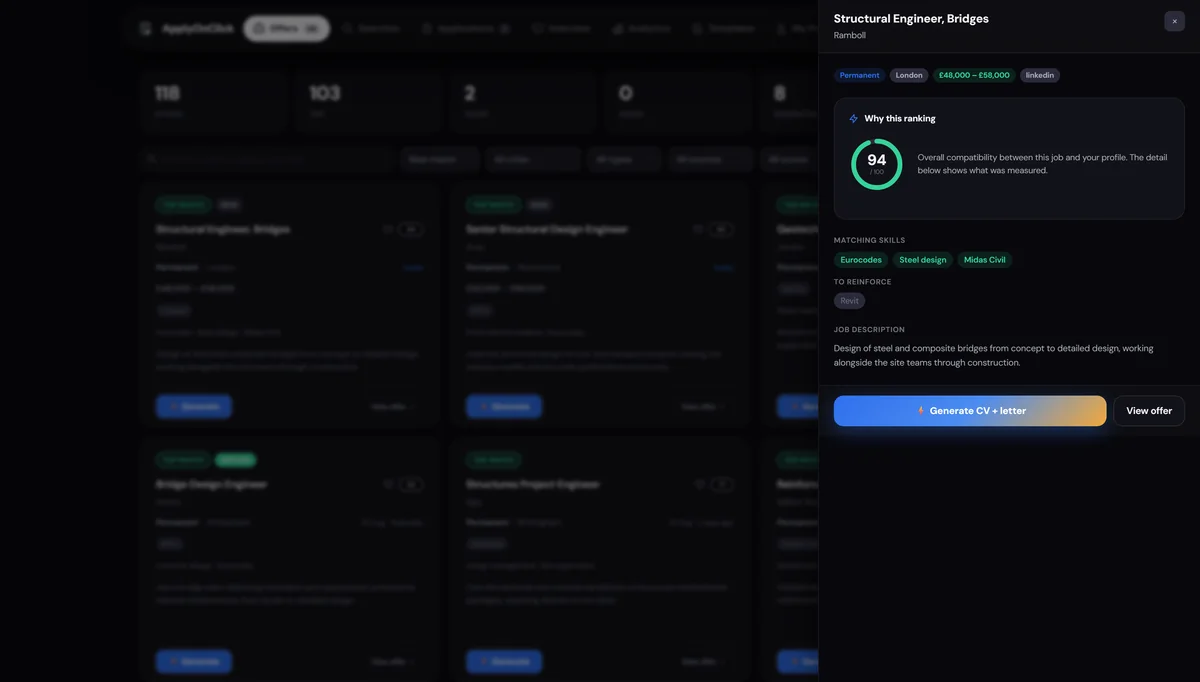
Task: Select the London location tag
Action: (x=909, y=75)
